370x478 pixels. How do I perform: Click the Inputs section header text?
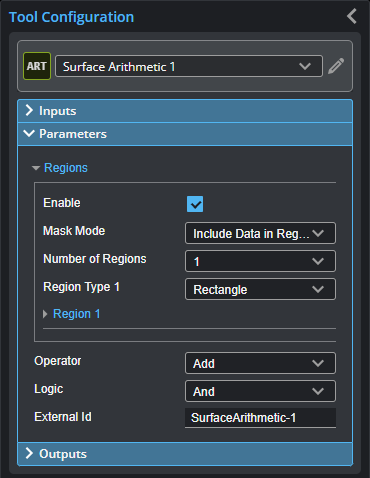click(58, 111)
